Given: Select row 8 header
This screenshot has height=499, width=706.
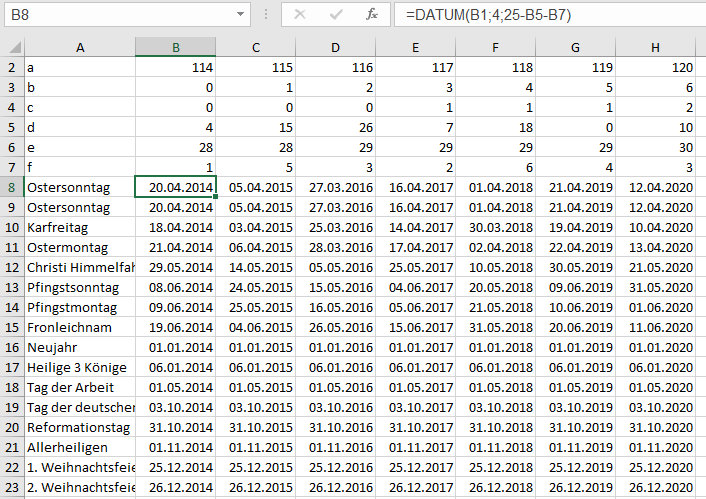Looking at the screenshot, I should (x=12, y=187).
